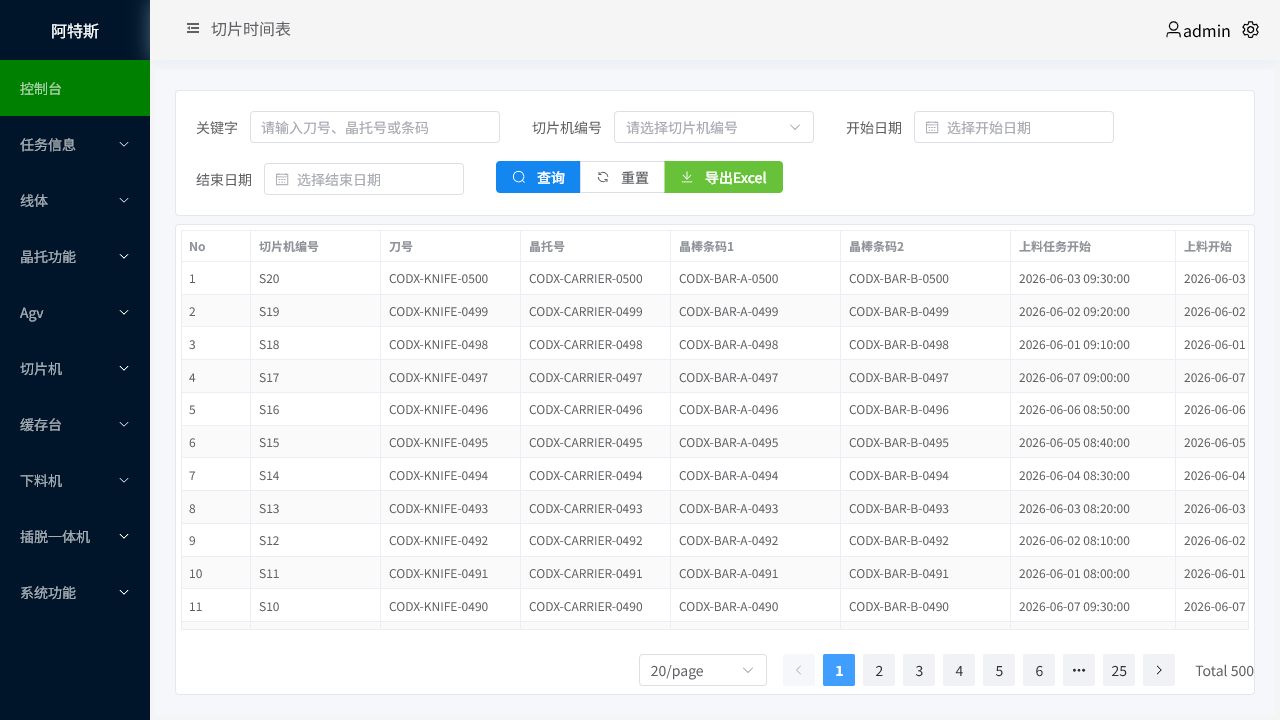1280x720 pixels.
Task: Click cell CODX-KNIFE-0500
Action: click(x=451, y=279)
